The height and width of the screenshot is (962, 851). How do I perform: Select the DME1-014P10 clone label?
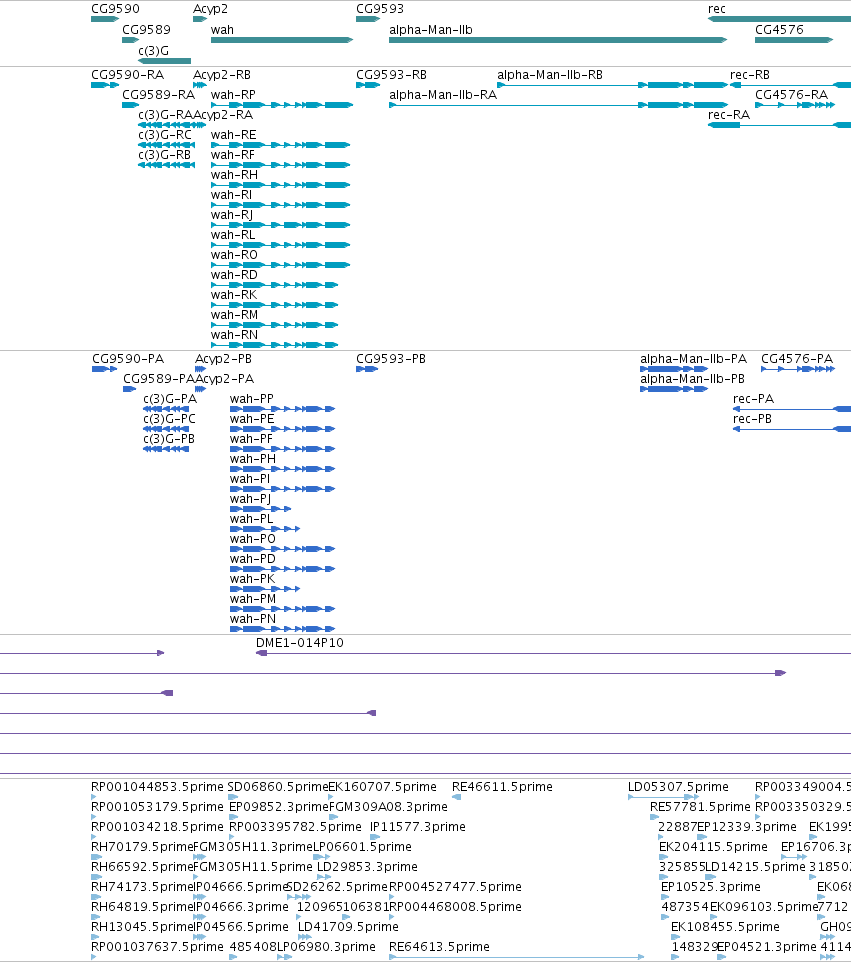(299, 642)
